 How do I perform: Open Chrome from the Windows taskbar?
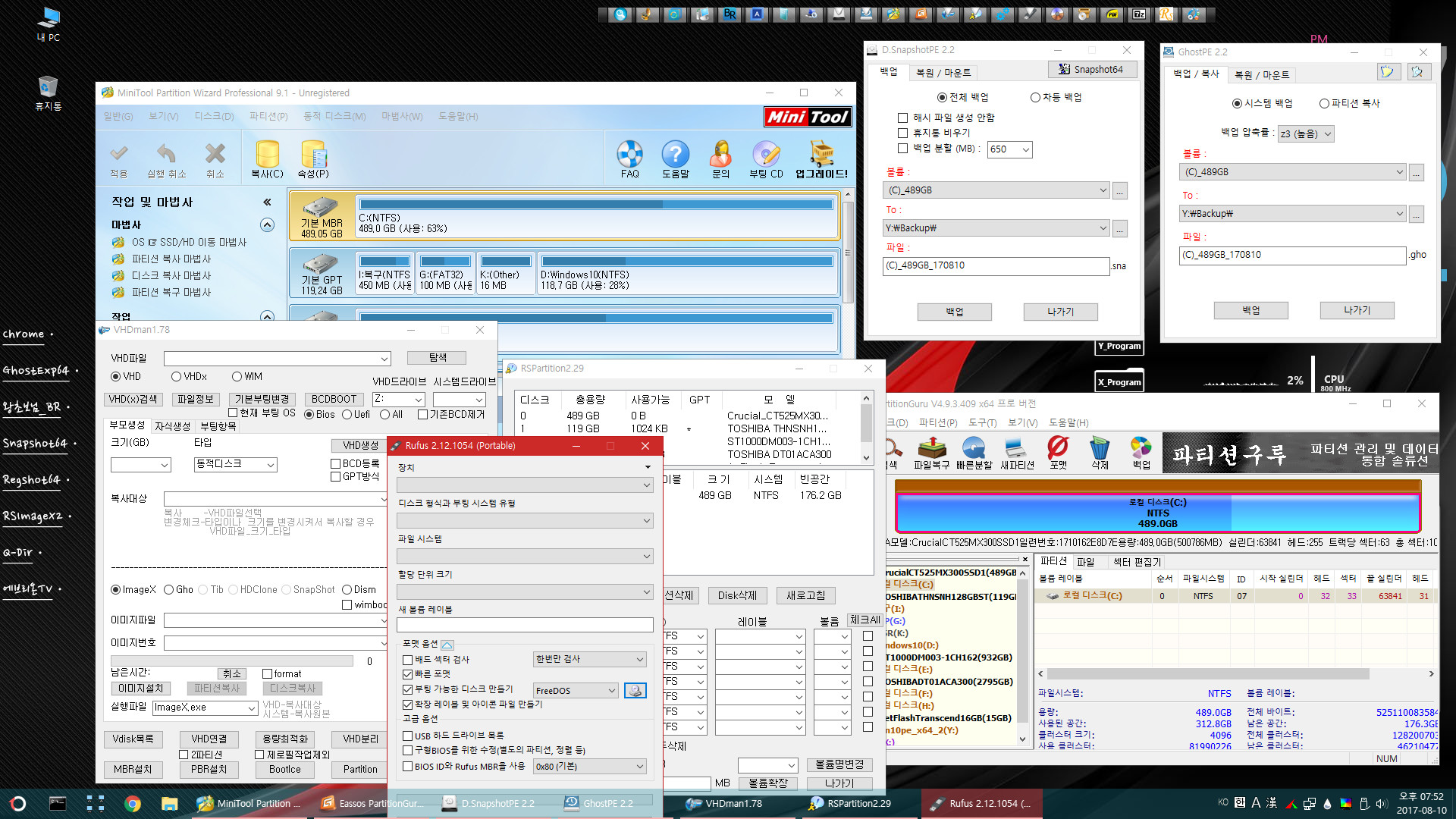(x=133, y=804)
